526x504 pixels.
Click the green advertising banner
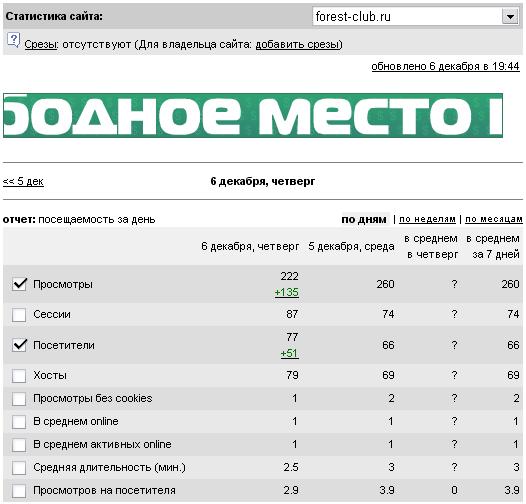253,115
